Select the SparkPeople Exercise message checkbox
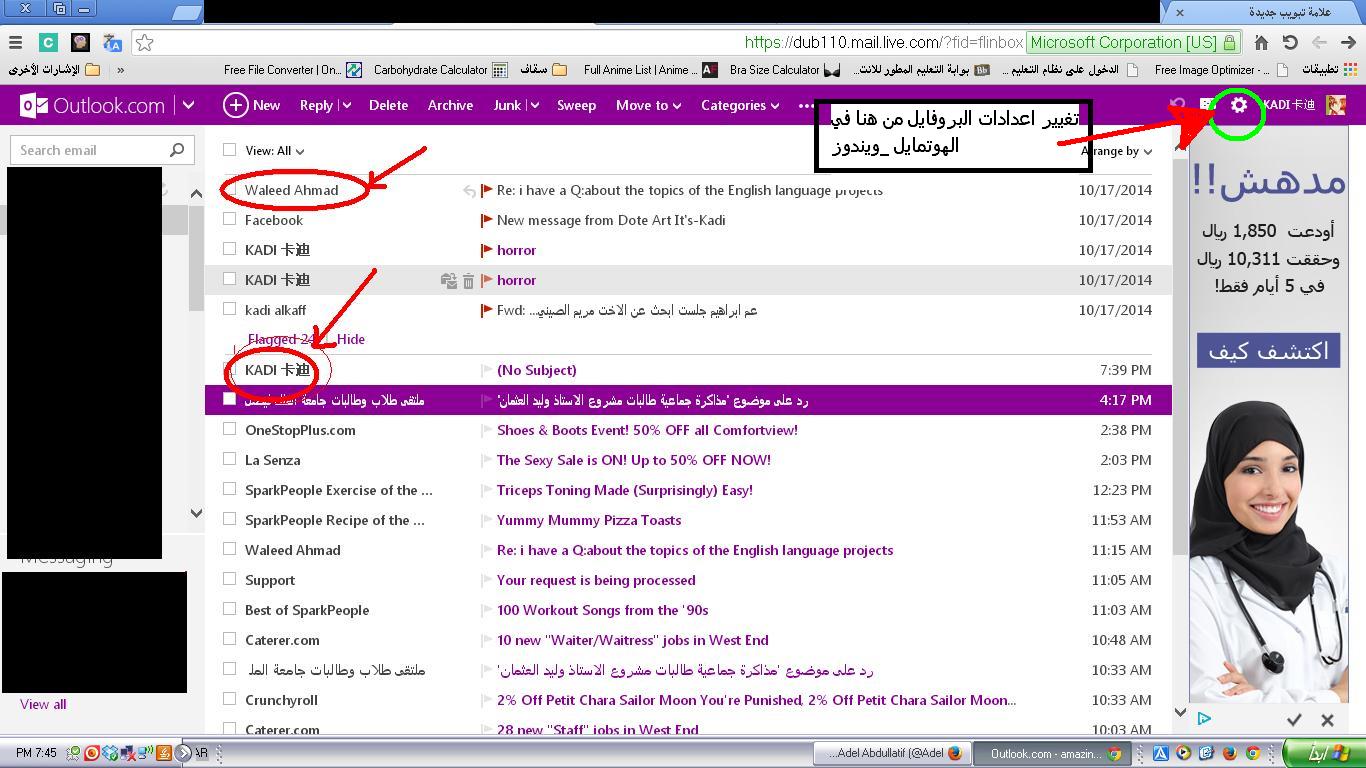The image size is (1366, 768). (x=230, y=489)
